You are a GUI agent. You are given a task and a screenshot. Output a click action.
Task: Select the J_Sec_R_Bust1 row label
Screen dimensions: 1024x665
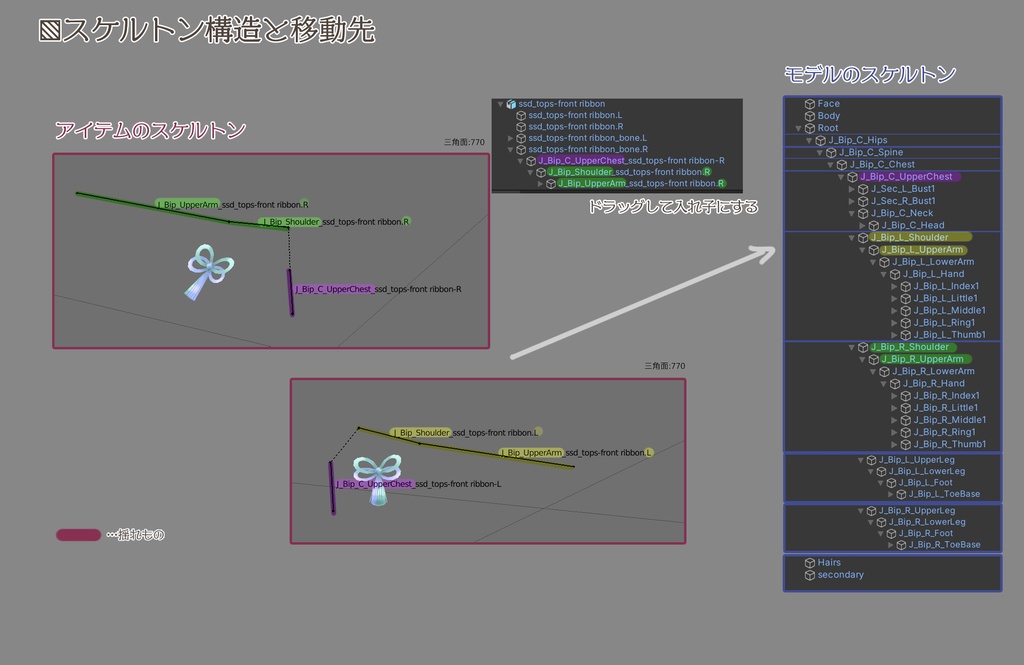[903, 201]
